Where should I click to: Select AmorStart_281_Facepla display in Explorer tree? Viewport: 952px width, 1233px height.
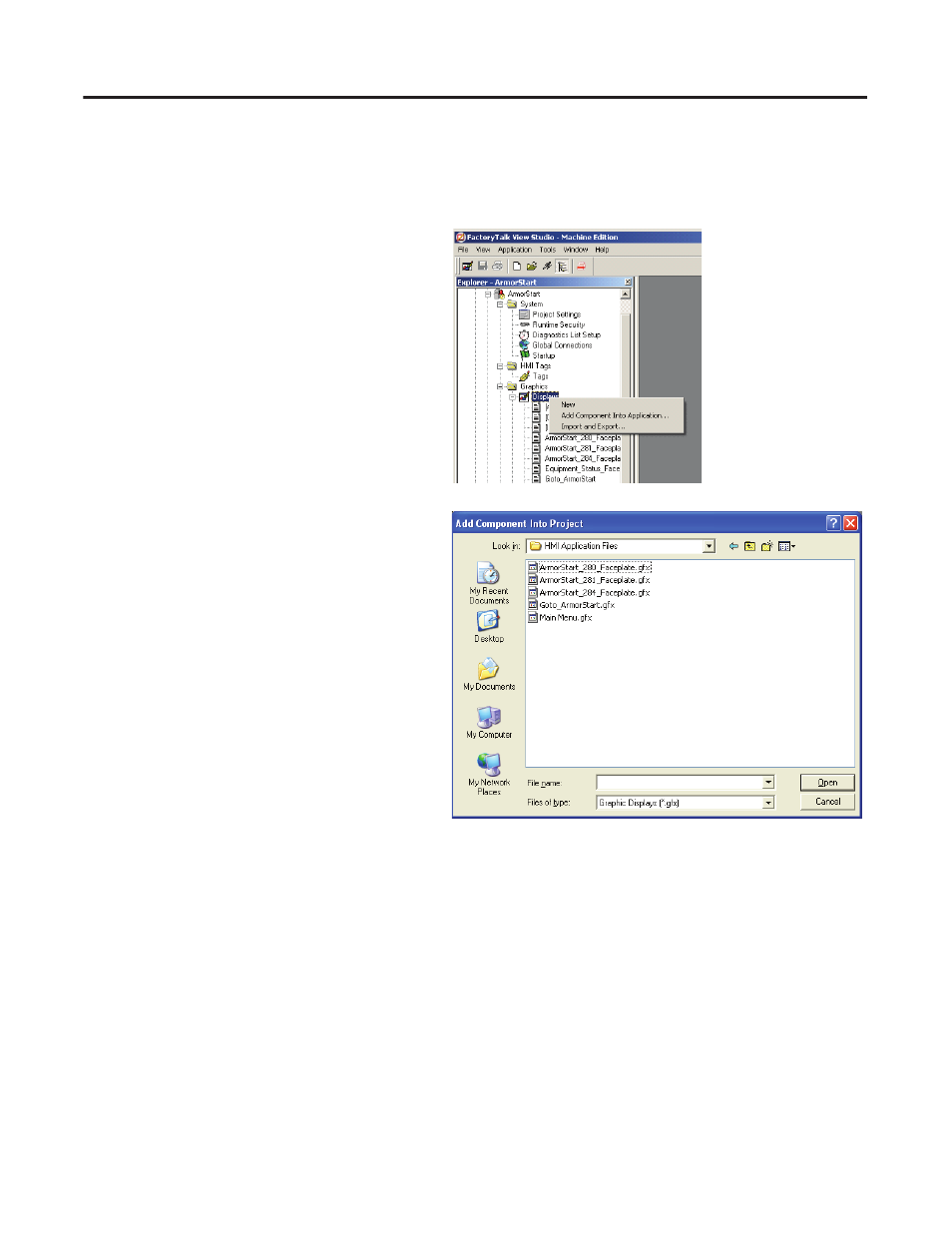(x=583, y=448)
